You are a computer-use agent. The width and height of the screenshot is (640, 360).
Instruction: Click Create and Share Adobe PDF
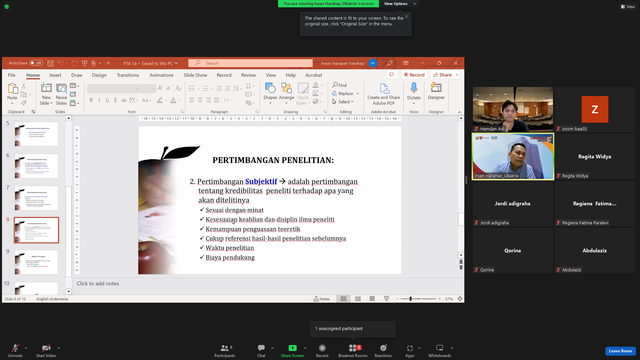pos(384,94)
